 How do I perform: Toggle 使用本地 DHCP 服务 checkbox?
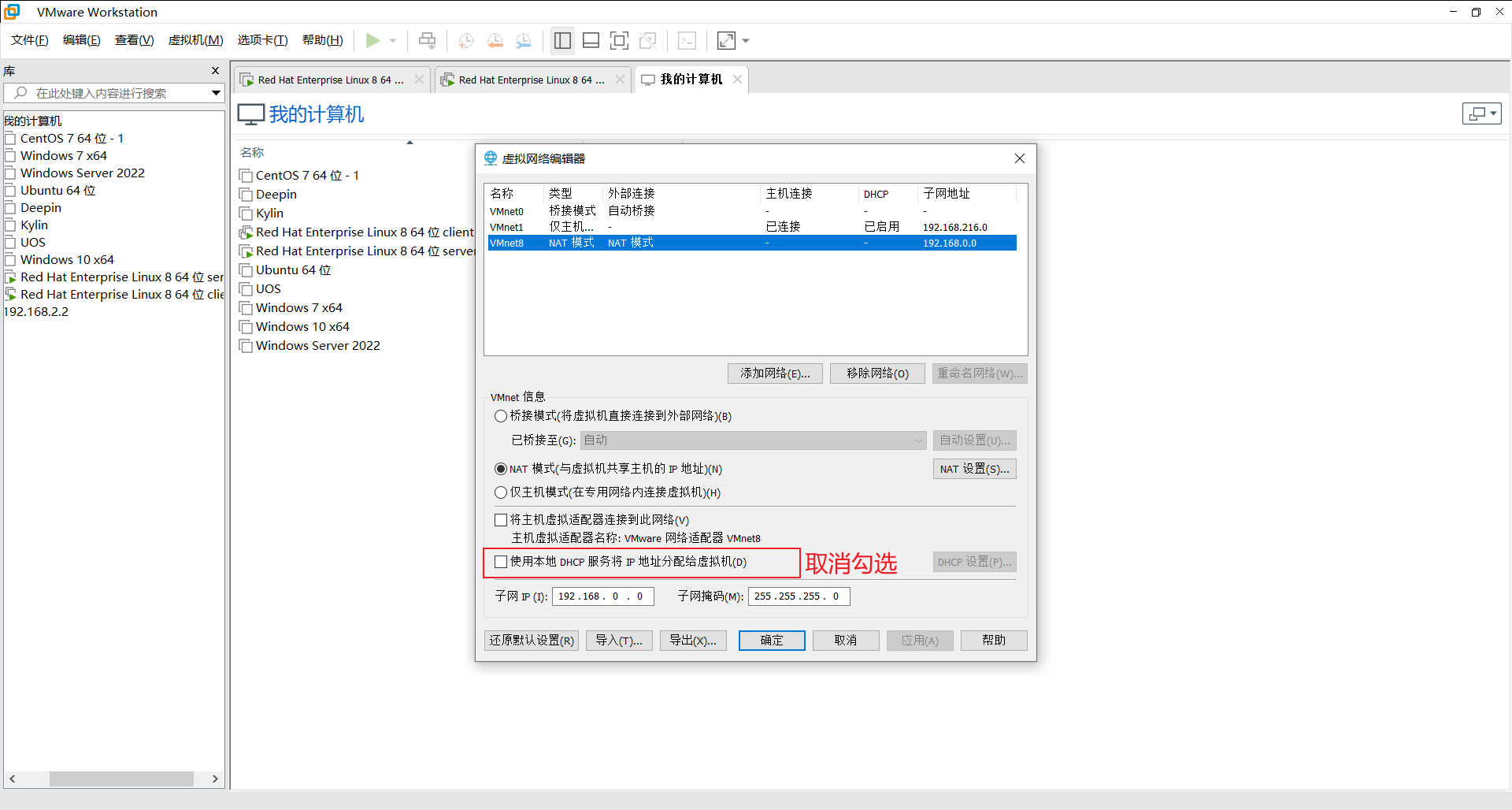[501, 562]
